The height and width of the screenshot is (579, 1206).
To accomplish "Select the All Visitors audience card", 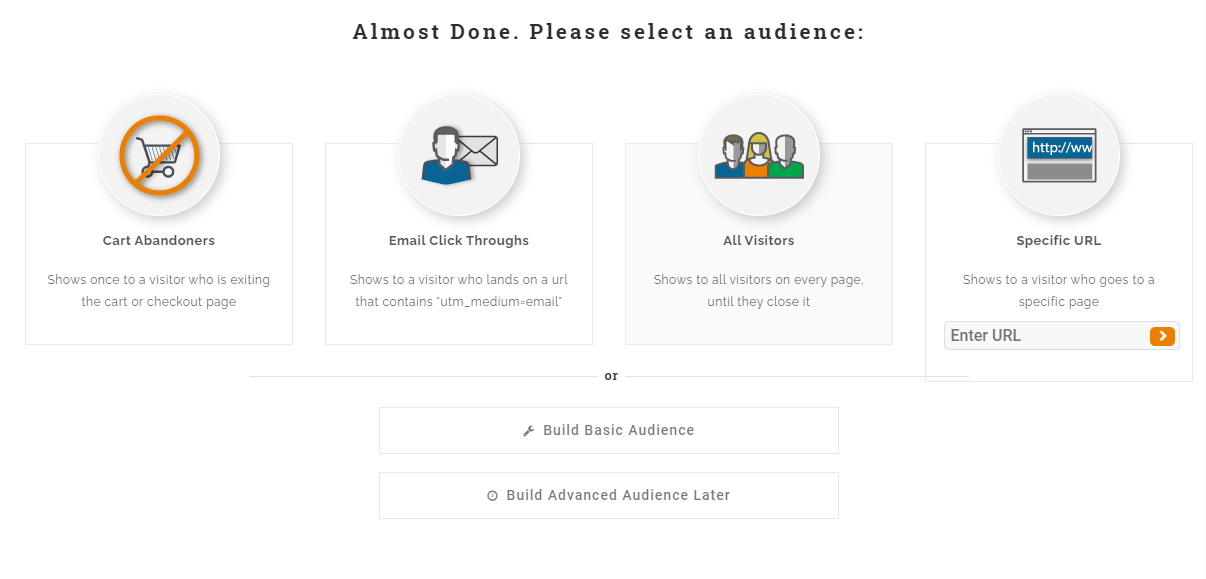I will click(x=758, y=270).
